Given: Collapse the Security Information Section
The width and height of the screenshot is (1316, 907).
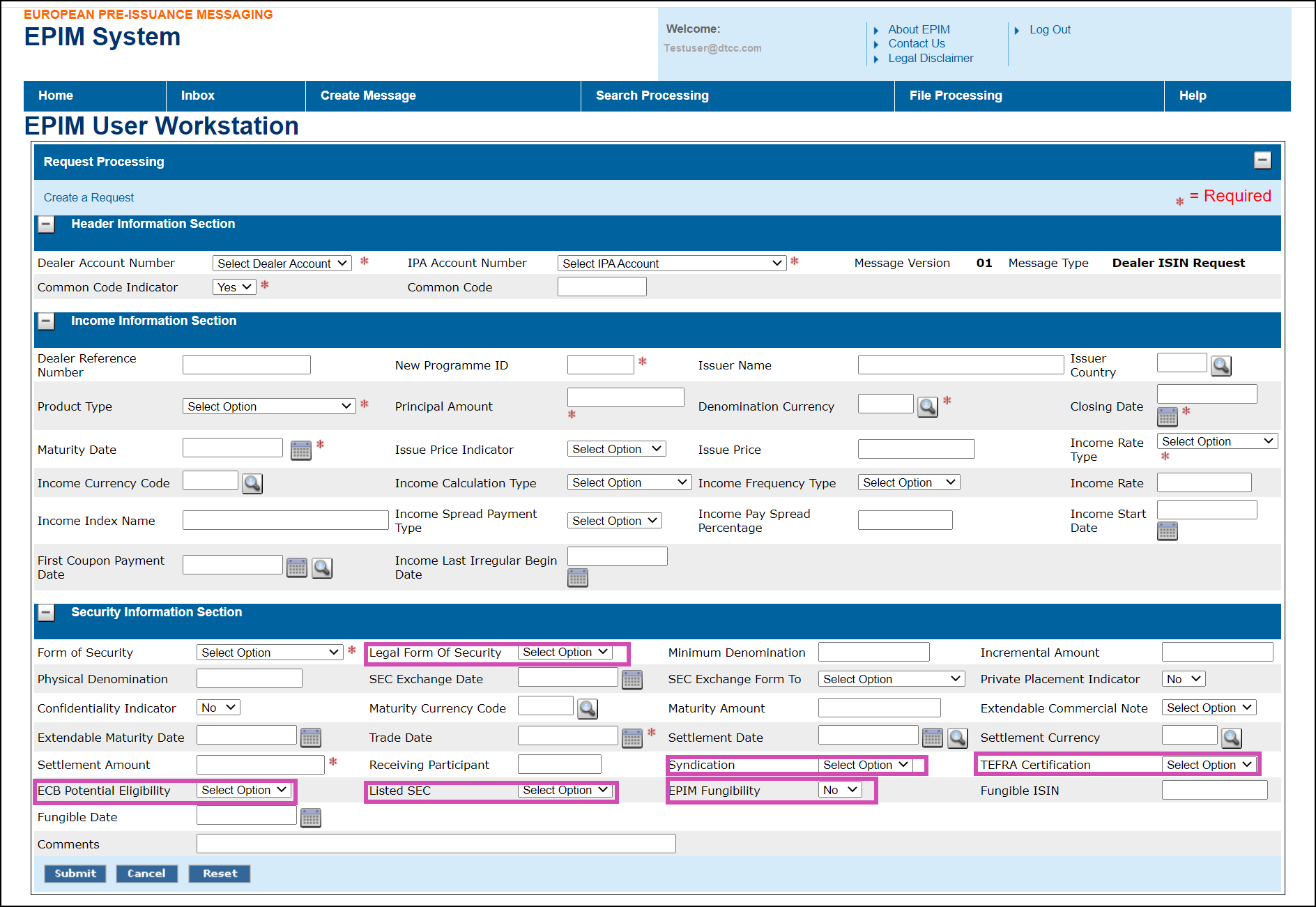Looking at the screenshot, I should coord(46,613).
